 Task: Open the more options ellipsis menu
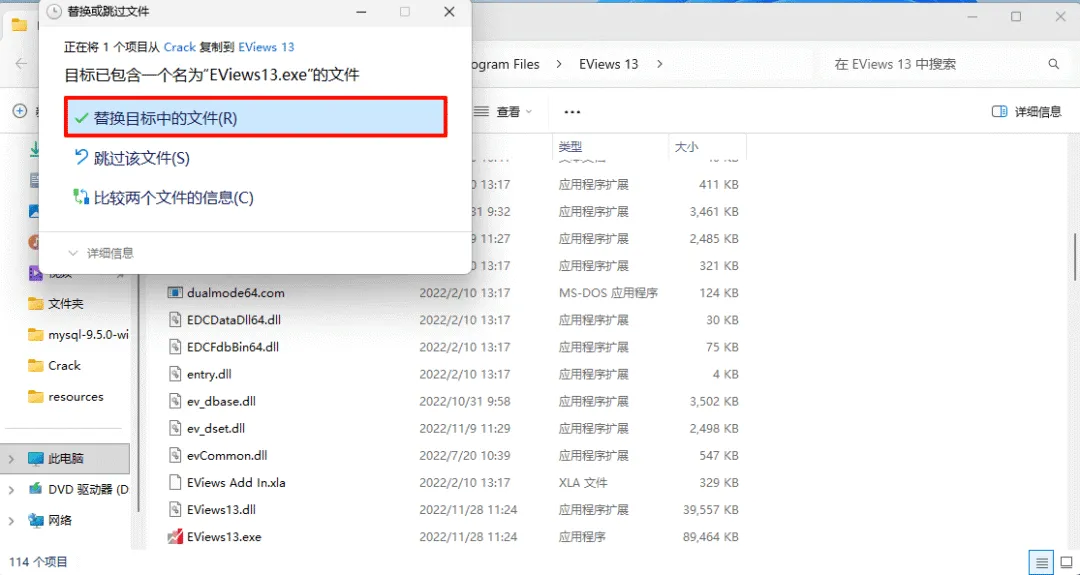point(572,112)
